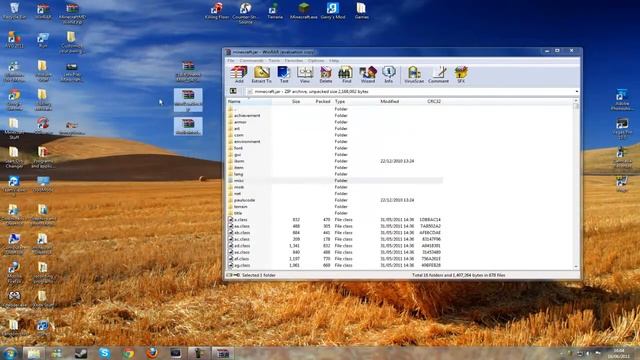Open the Help menu
640x360 pixels.
pyautogui.click(x=334, y=60)
